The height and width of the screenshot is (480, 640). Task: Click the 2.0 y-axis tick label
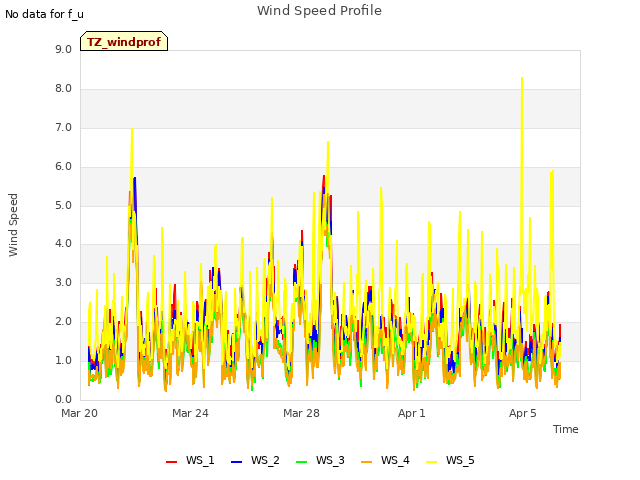63,322
